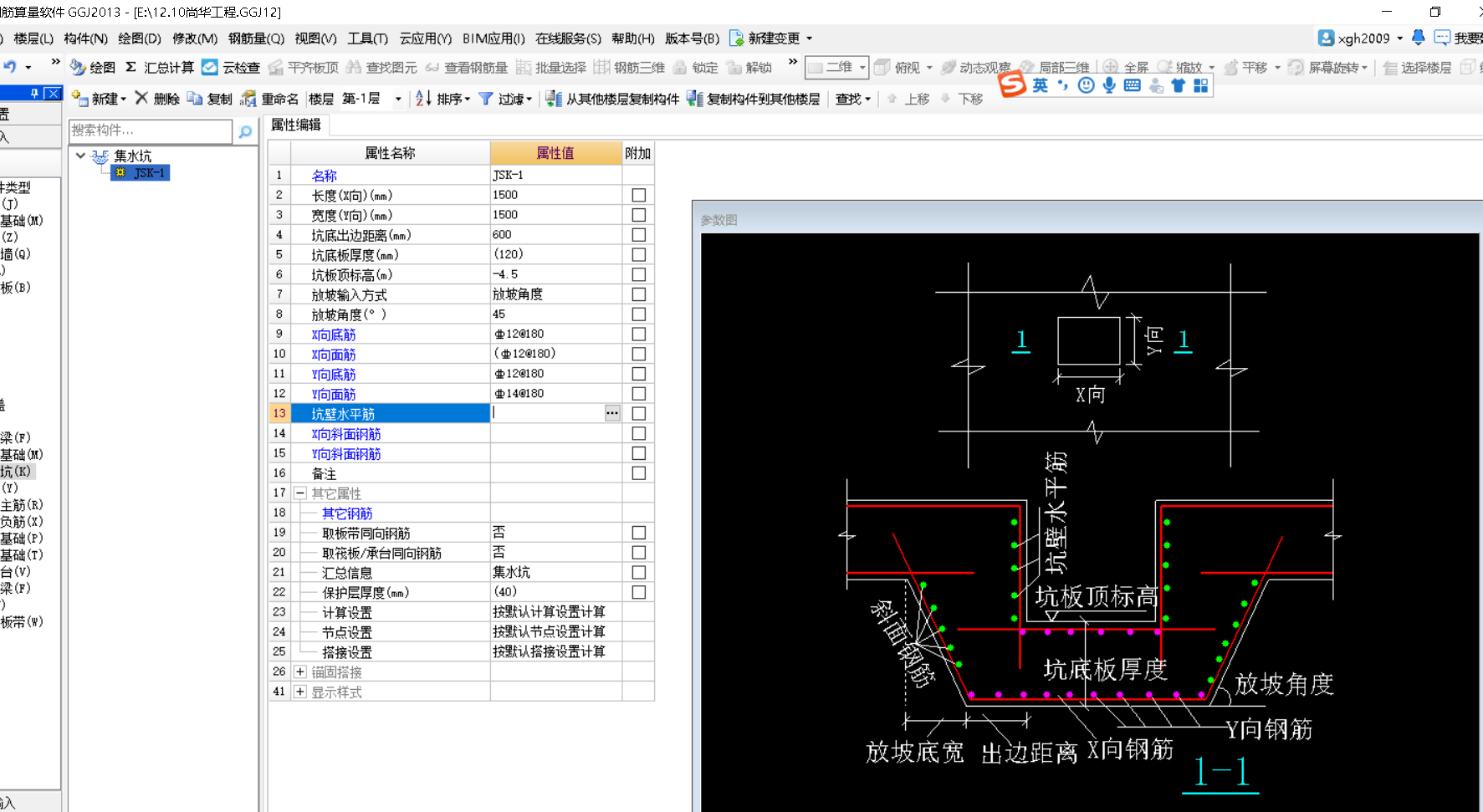1483x812 pixels.
Task: Open 云检查 cloud check
Action: [x=231, y=67]
